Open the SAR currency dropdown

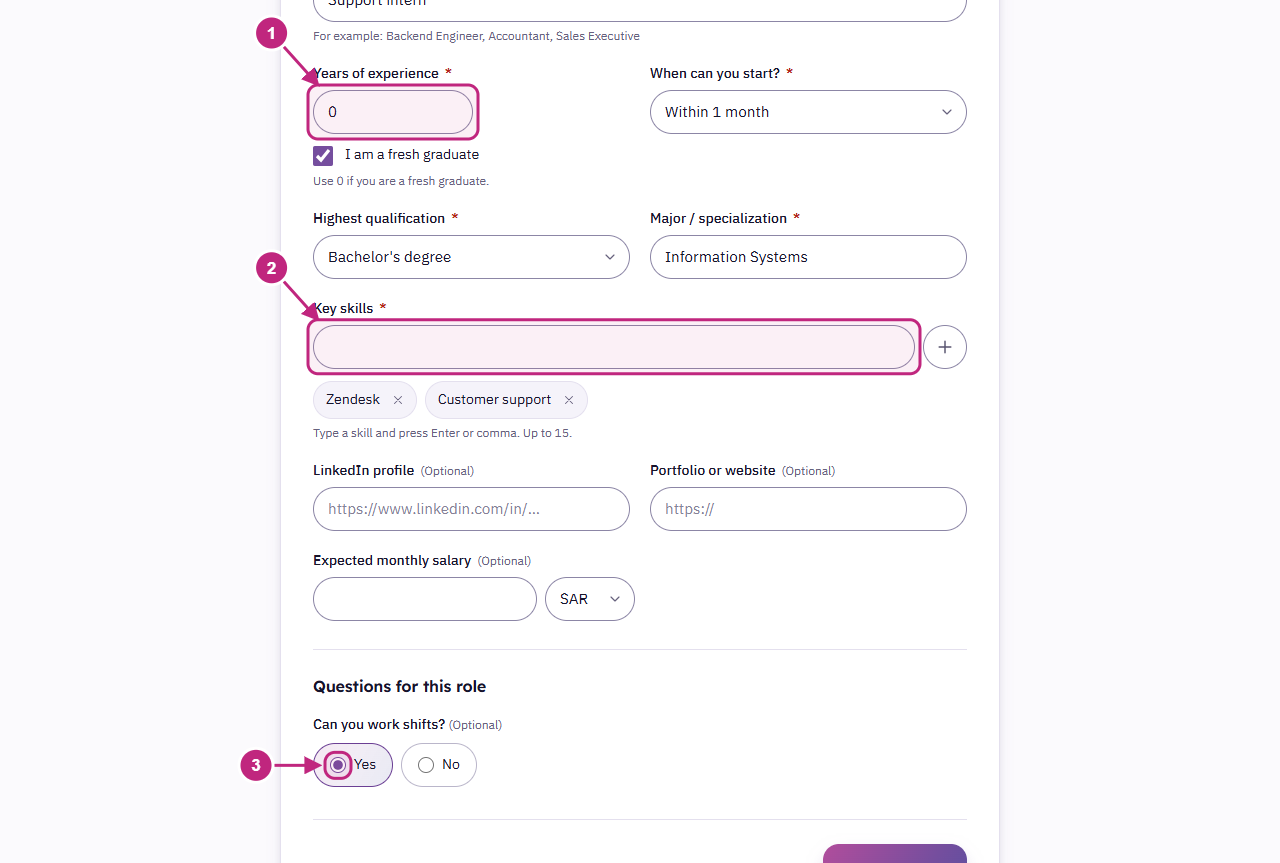590,599
